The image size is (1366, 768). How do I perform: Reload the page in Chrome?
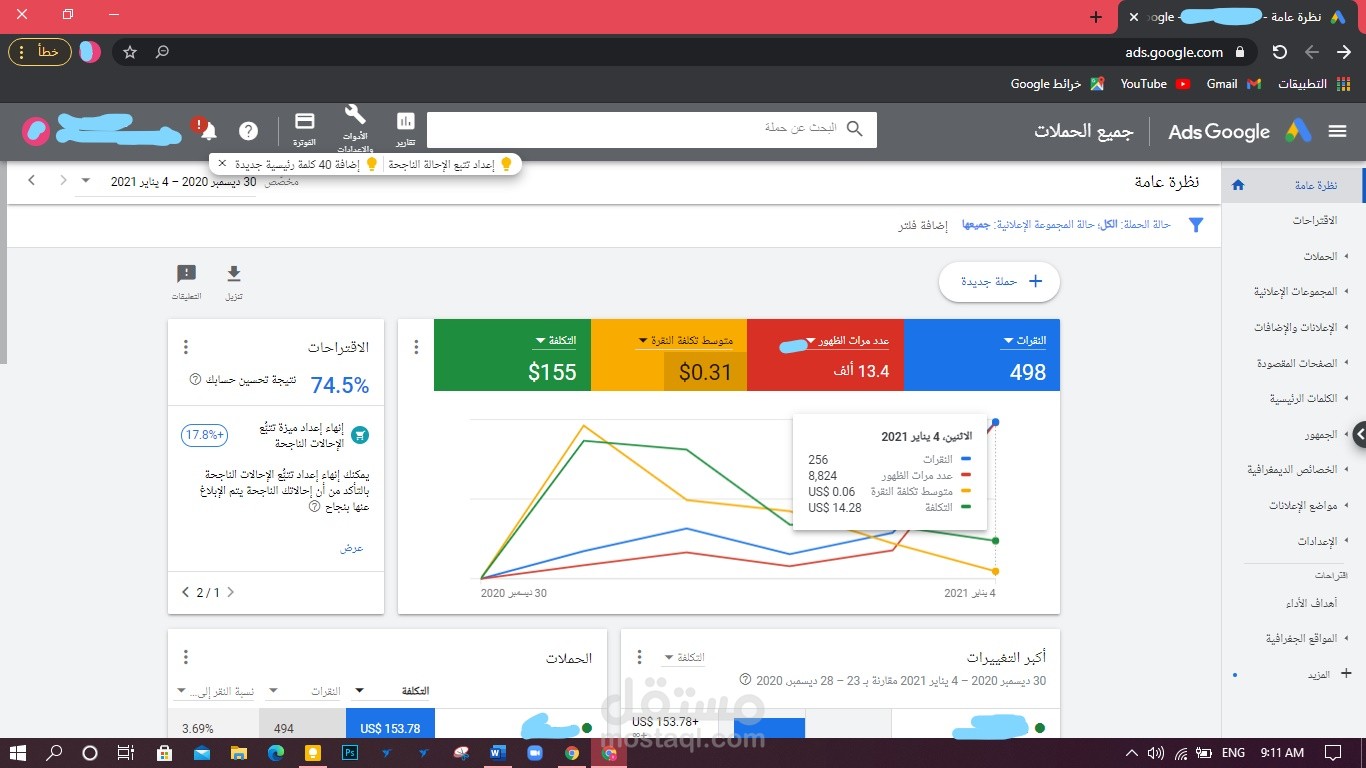tap(1279, 52)
